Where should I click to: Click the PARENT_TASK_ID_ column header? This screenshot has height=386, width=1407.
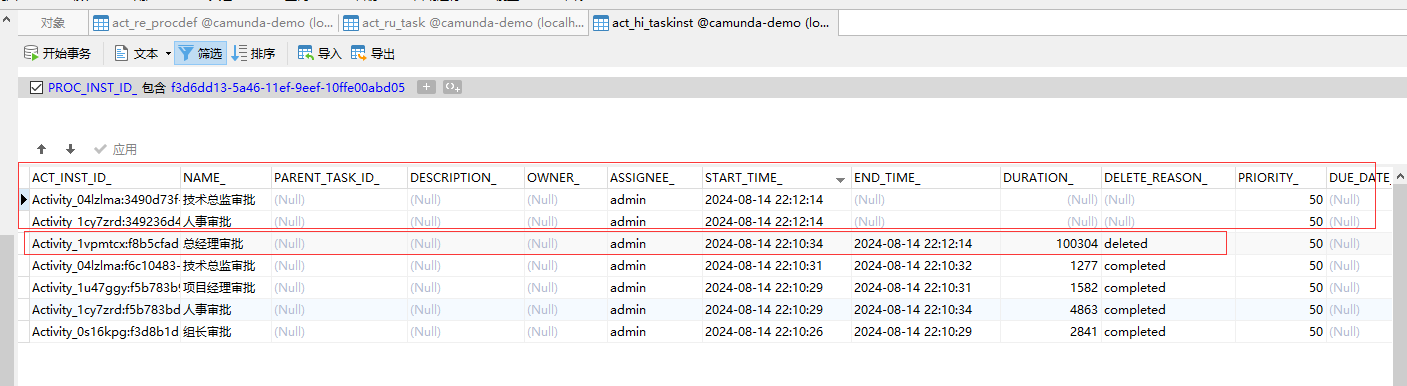(339, 178)
